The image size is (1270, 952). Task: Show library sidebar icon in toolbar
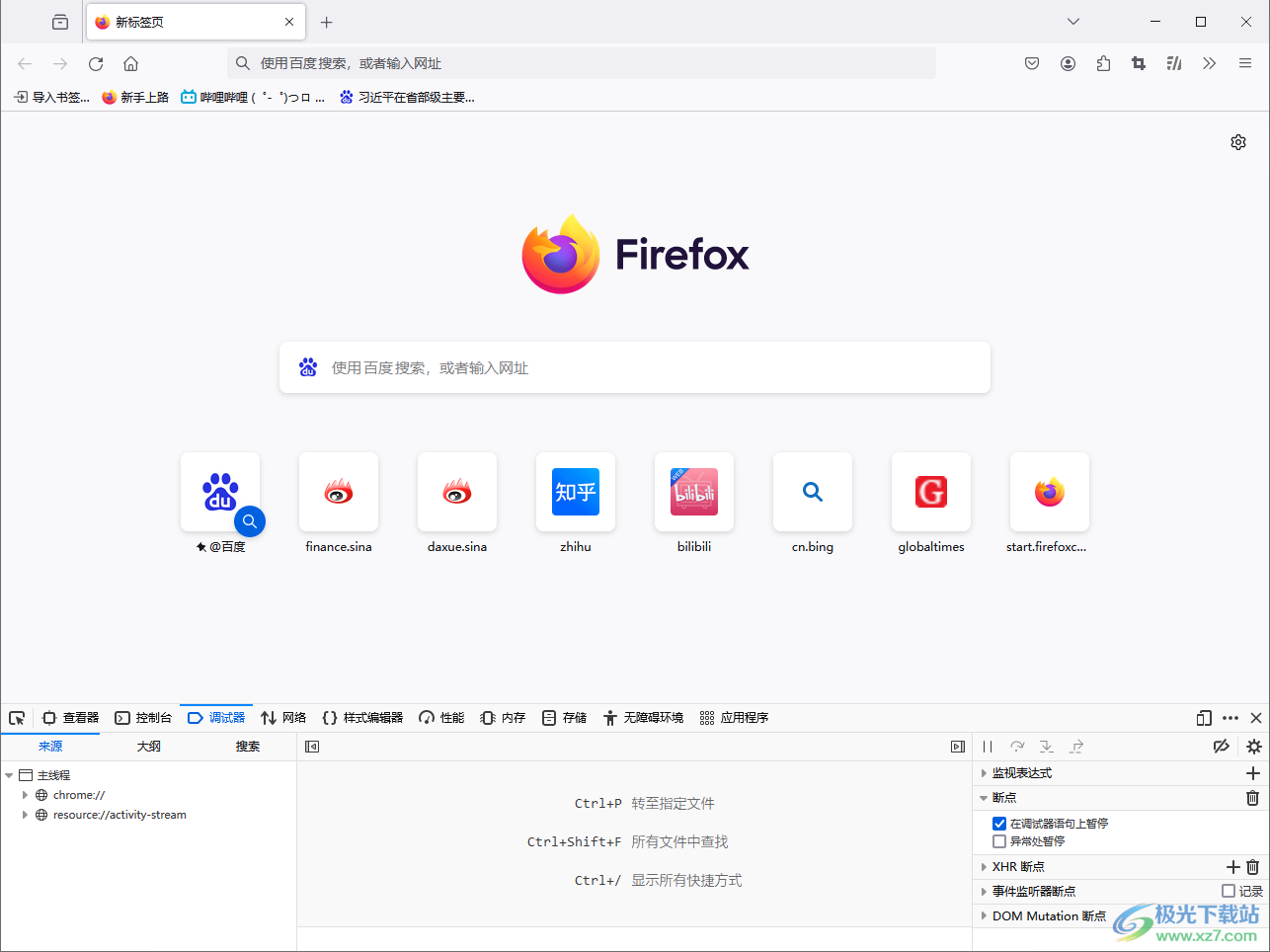1174,63
